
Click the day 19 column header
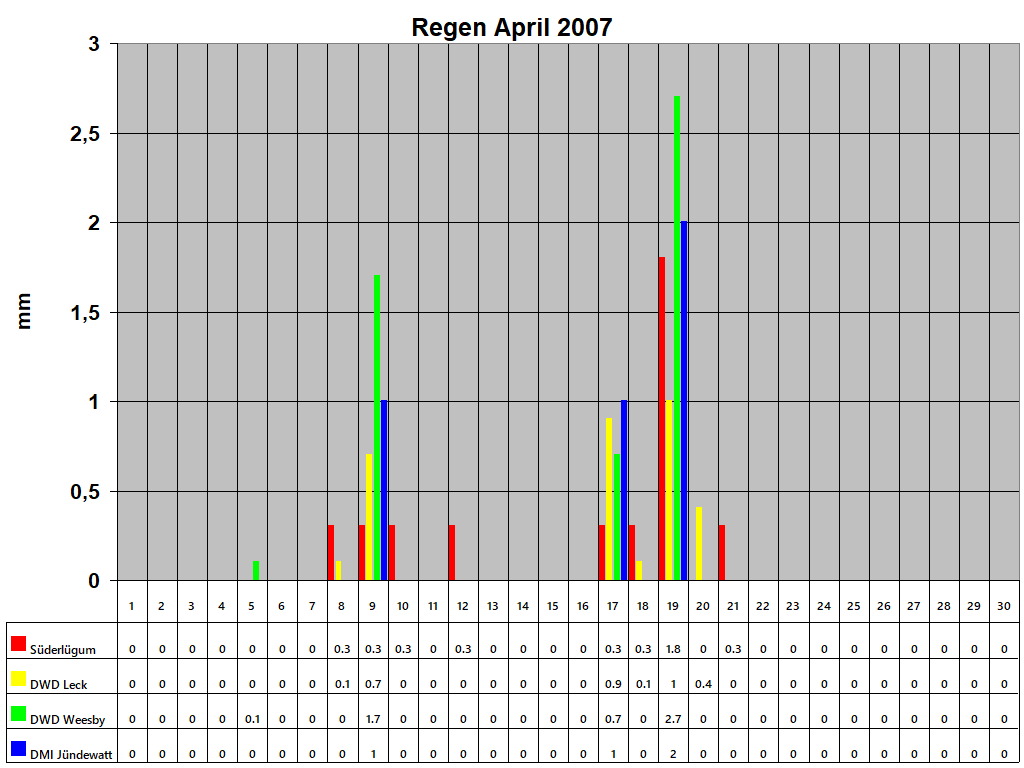click(672, 604)
